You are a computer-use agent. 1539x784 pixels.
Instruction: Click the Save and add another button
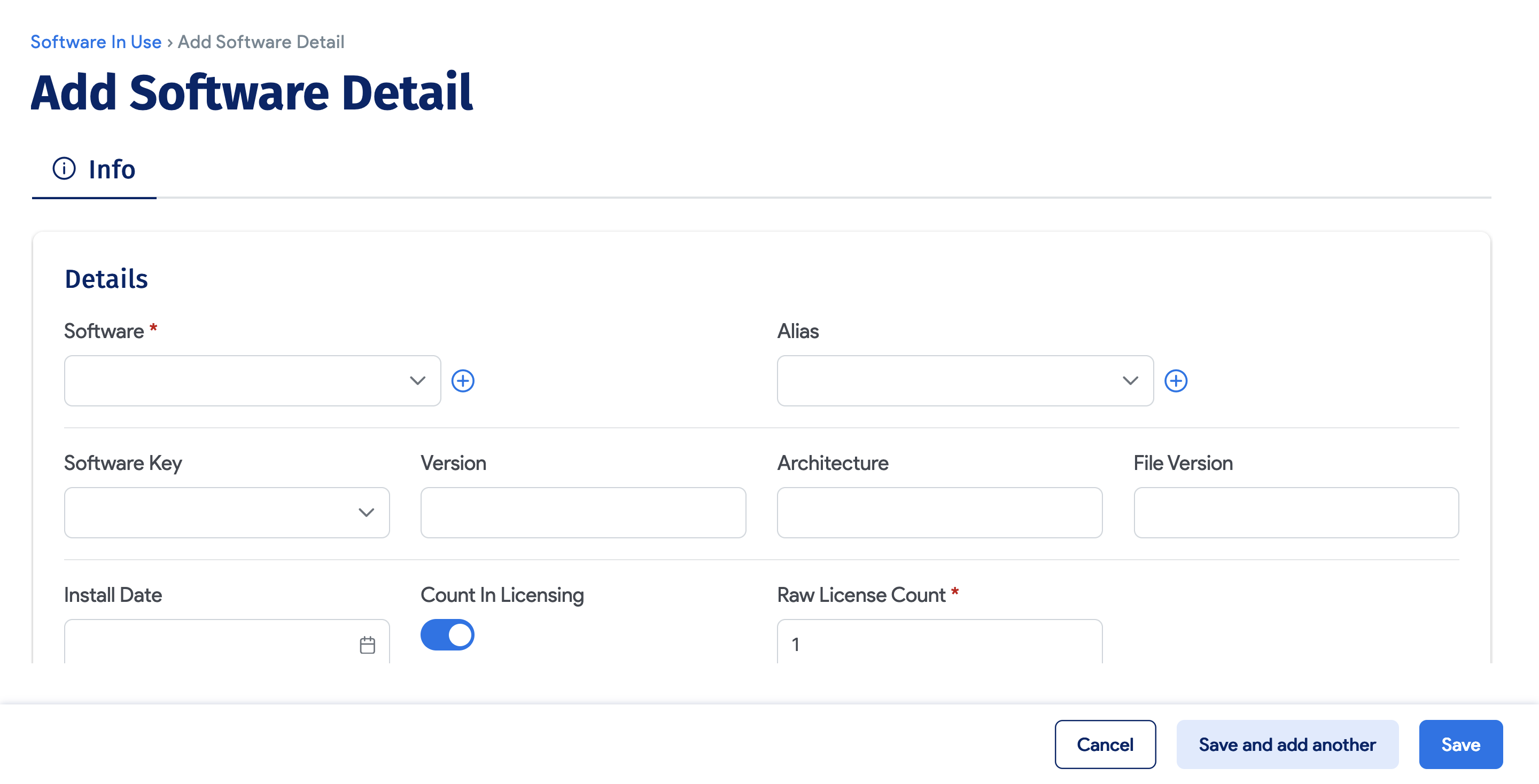tap(1287, 744)
